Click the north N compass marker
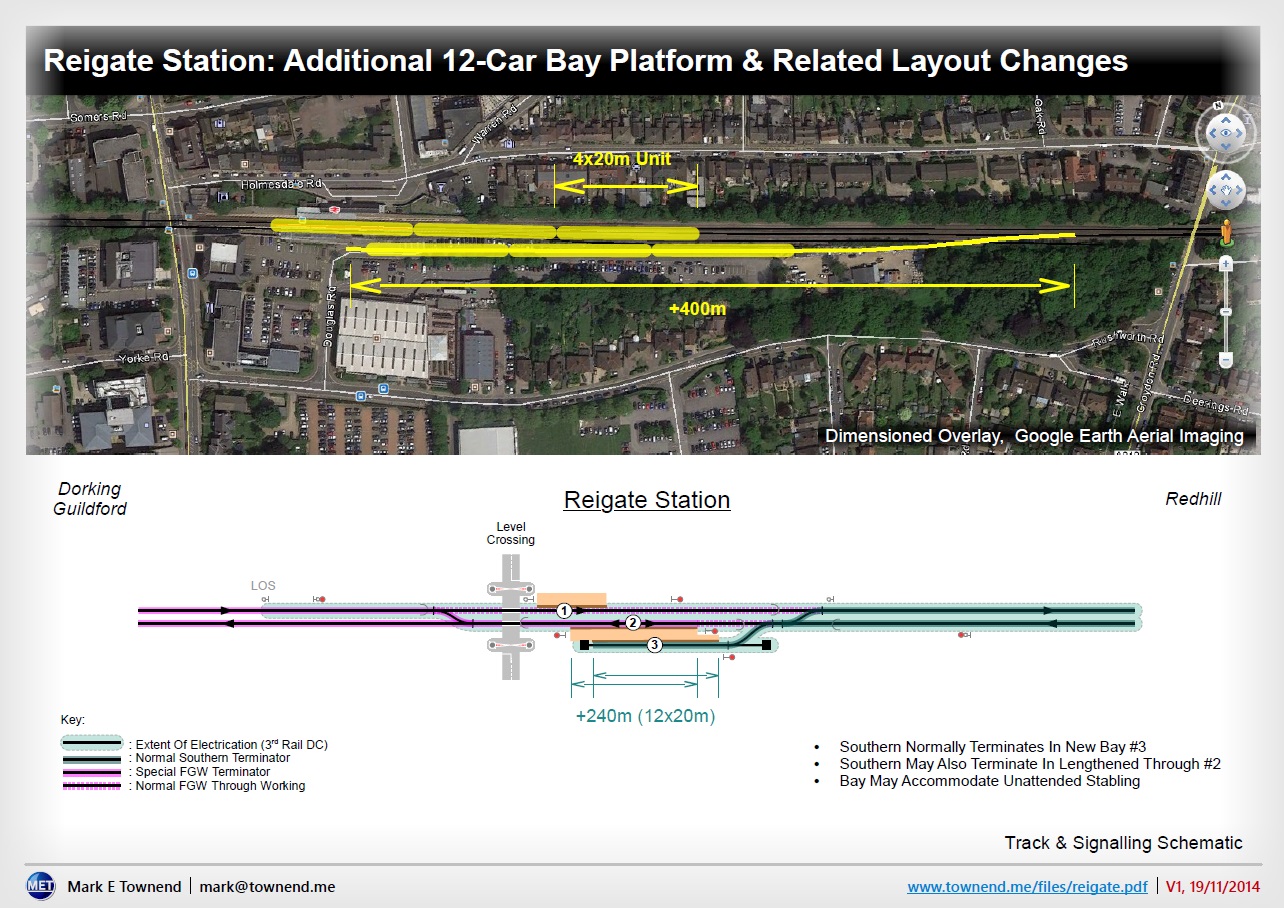This screenshot has width=1284, height=908. coord(1217,105)
